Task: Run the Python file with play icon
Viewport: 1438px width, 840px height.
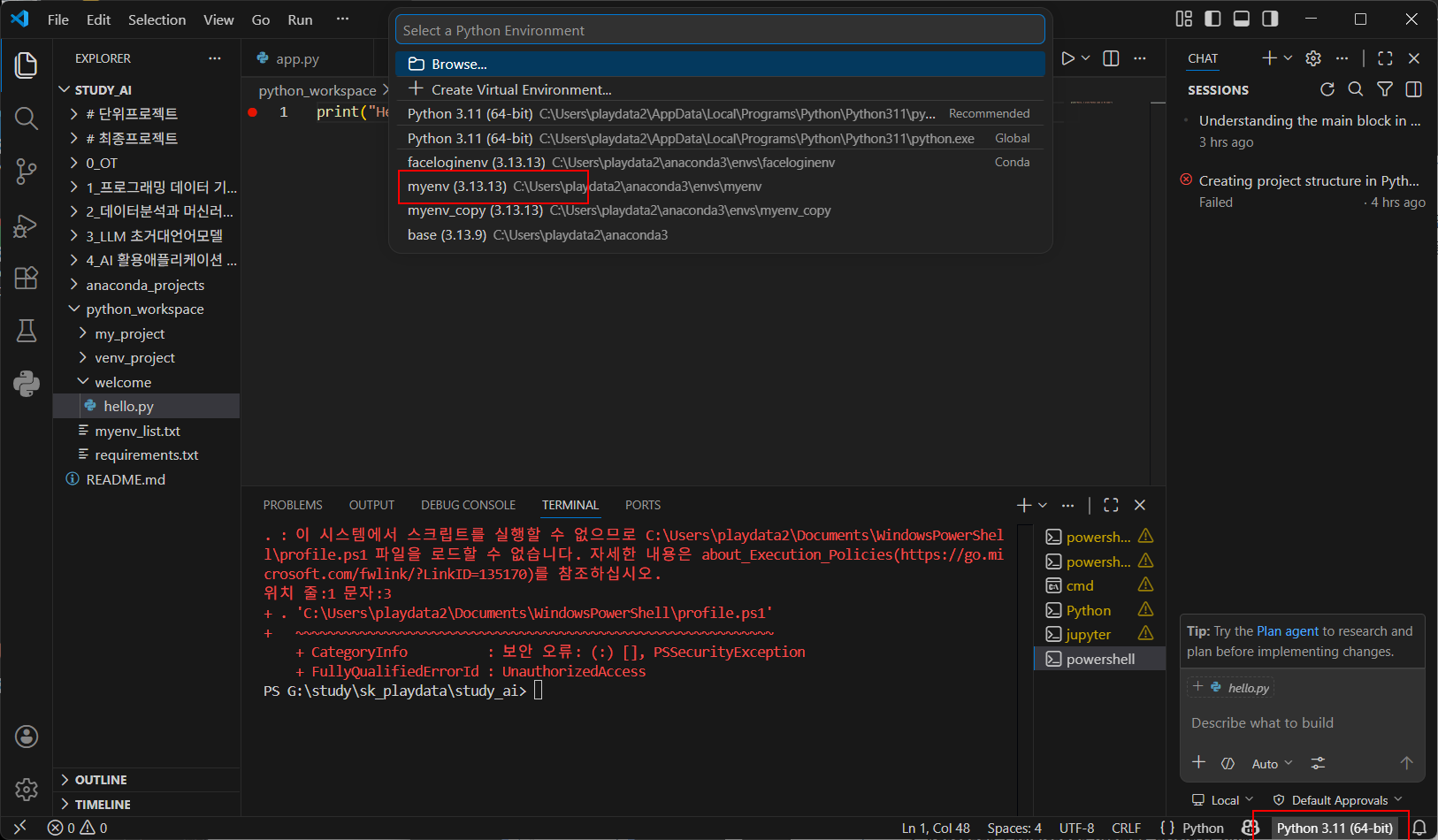Action: click(x=1067, y=58)
